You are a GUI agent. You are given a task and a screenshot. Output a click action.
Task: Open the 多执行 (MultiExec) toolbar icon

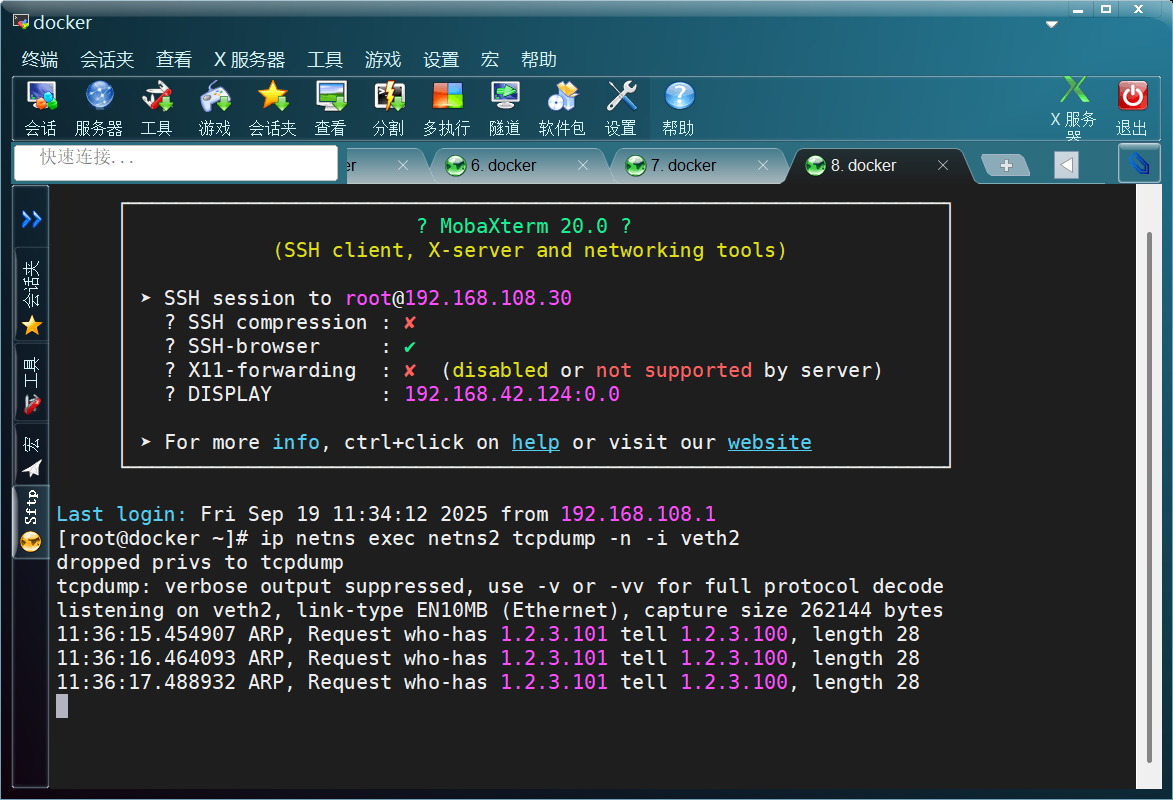point(447,109)
